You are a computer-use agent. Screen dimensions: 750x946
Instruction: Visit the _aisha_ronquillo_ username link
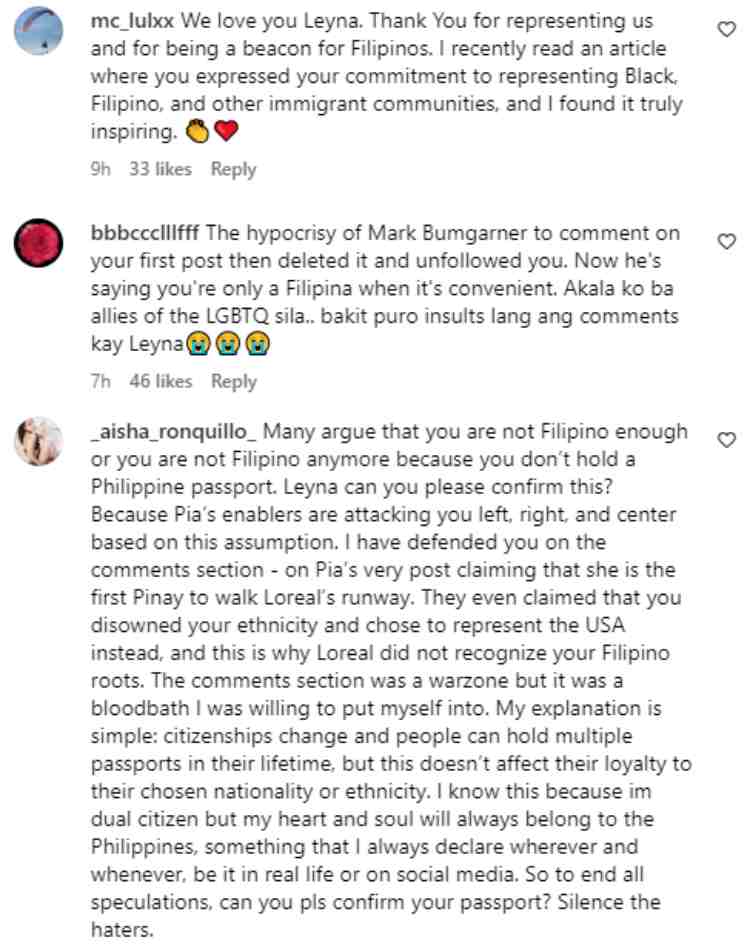[x=174, y=432]
